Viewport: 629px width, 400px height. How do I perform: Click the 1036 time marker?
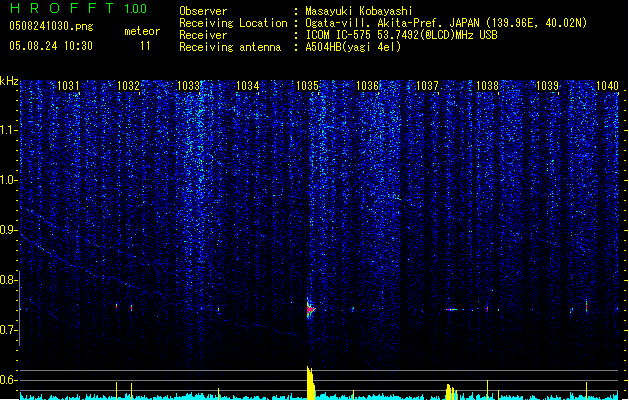pyautogui.click(x=367, y=86)
